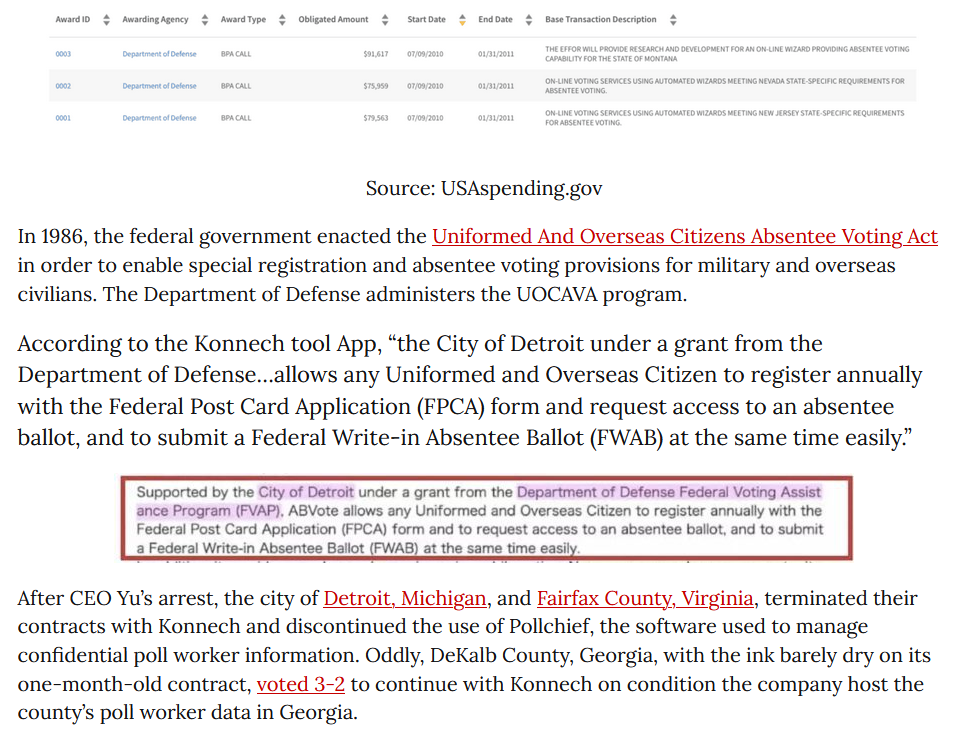Click BPA CALL award type in row 0001
The image size is (960, 740).
pos(236,118)
